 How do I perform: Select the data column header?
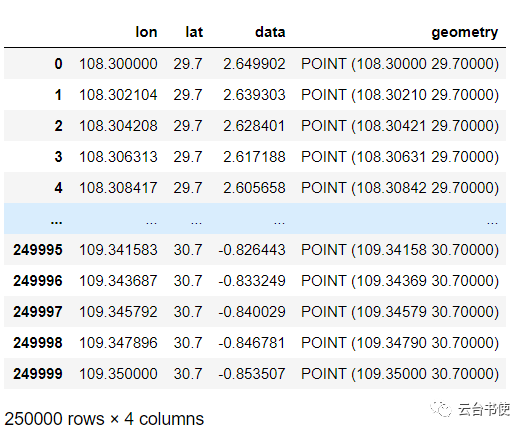(x=270, y=32)
